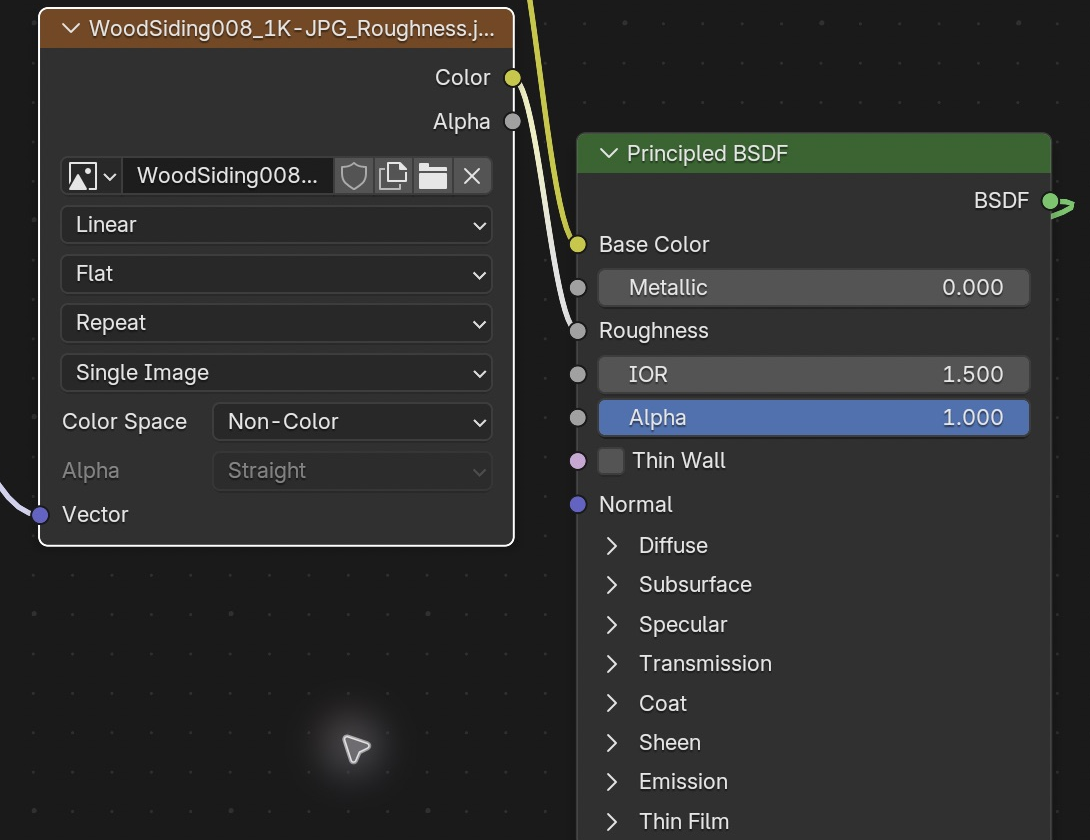
Task: Click the Roughness input socket
Action: [578, 331]
